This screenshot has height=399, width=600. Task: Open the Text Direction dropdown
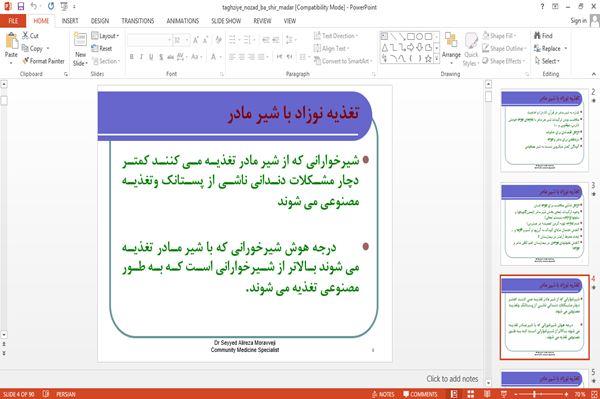tap(336, 36)
